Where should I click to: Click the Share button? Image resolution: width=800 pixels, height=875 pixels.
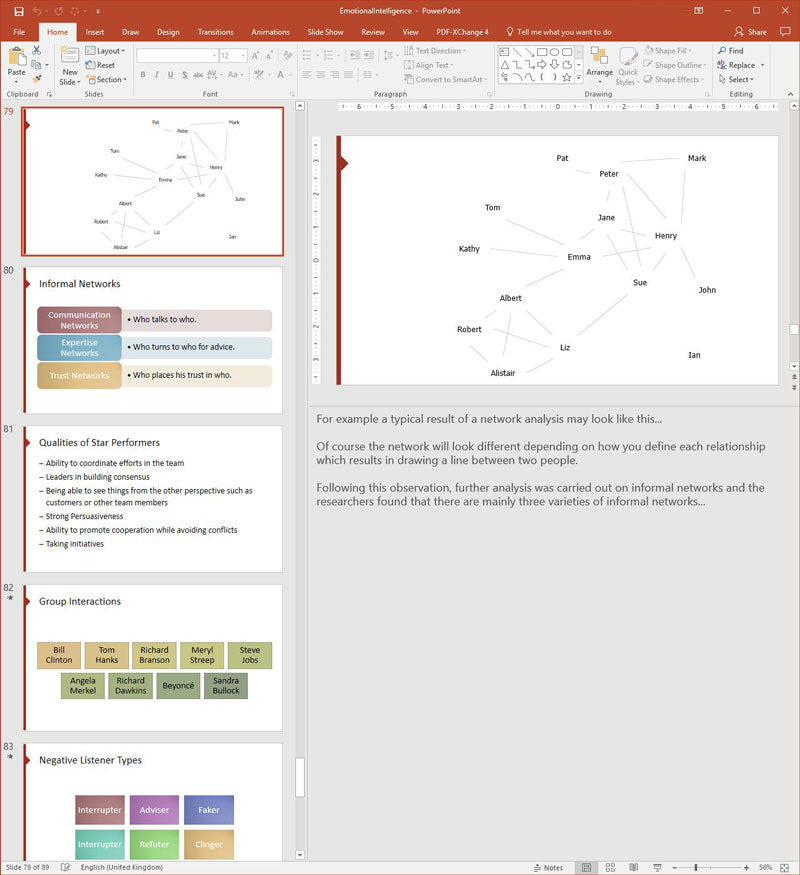click(x=750, y=32)
